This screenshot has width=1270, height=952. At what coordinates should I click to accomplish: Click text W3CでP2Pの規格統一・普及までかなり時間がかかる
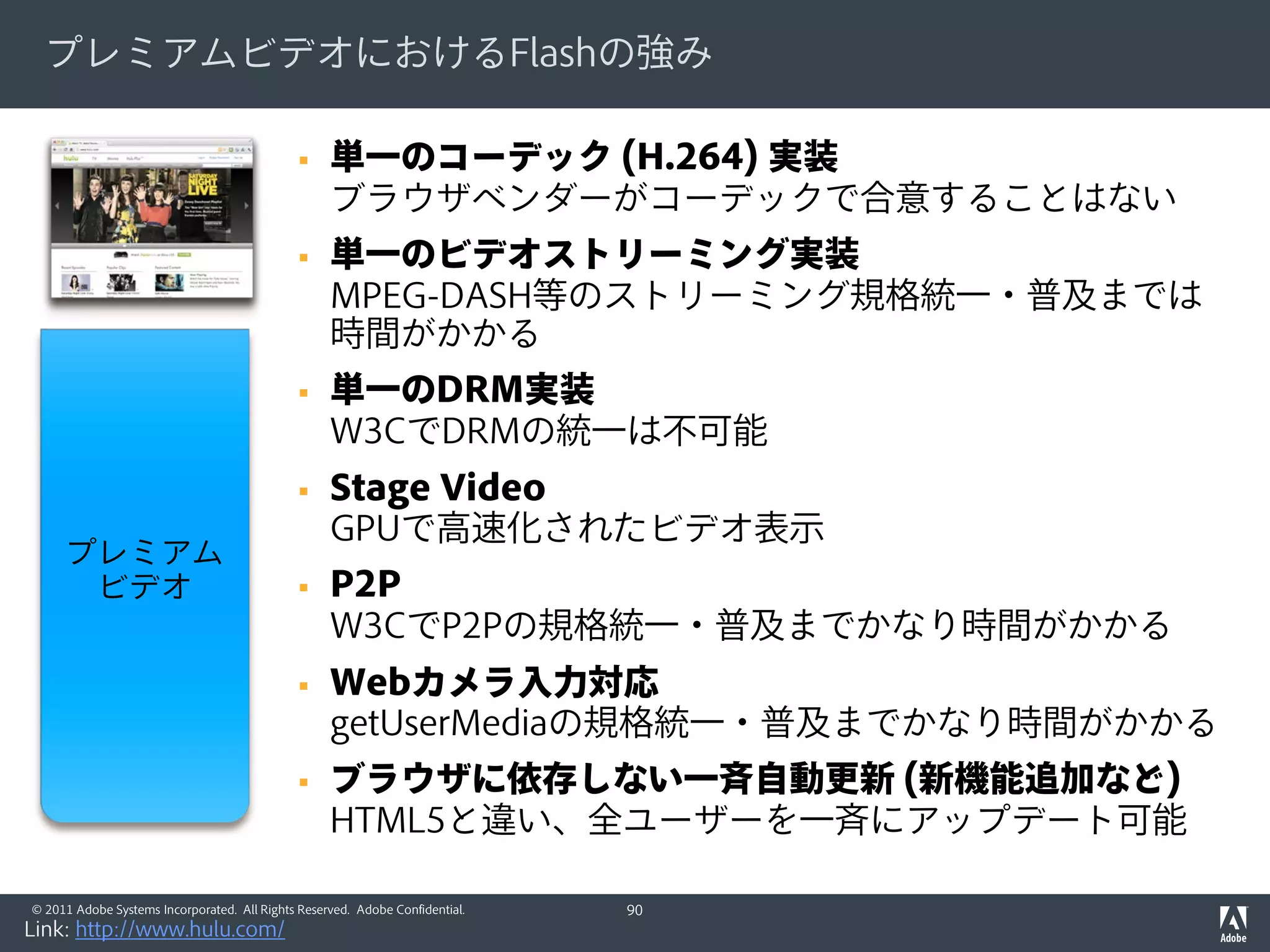click(750, 625)
